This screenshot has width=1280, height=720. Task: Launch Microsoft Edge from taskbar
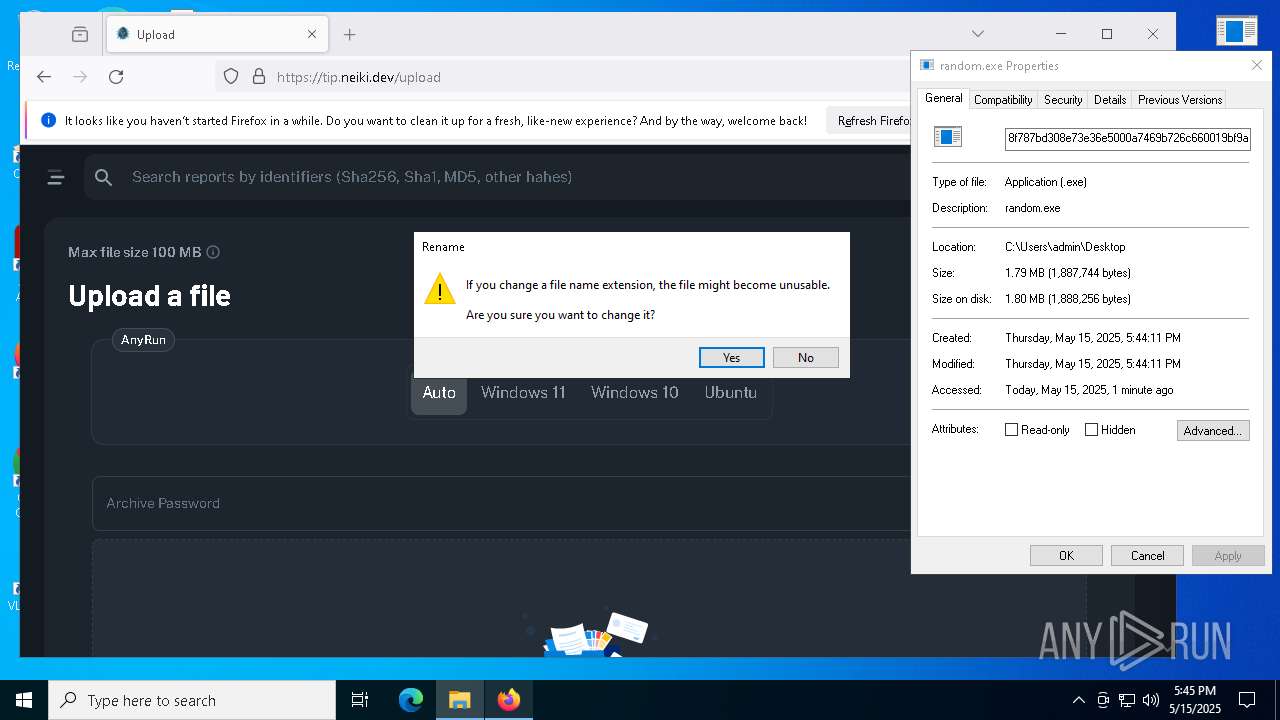411,700
